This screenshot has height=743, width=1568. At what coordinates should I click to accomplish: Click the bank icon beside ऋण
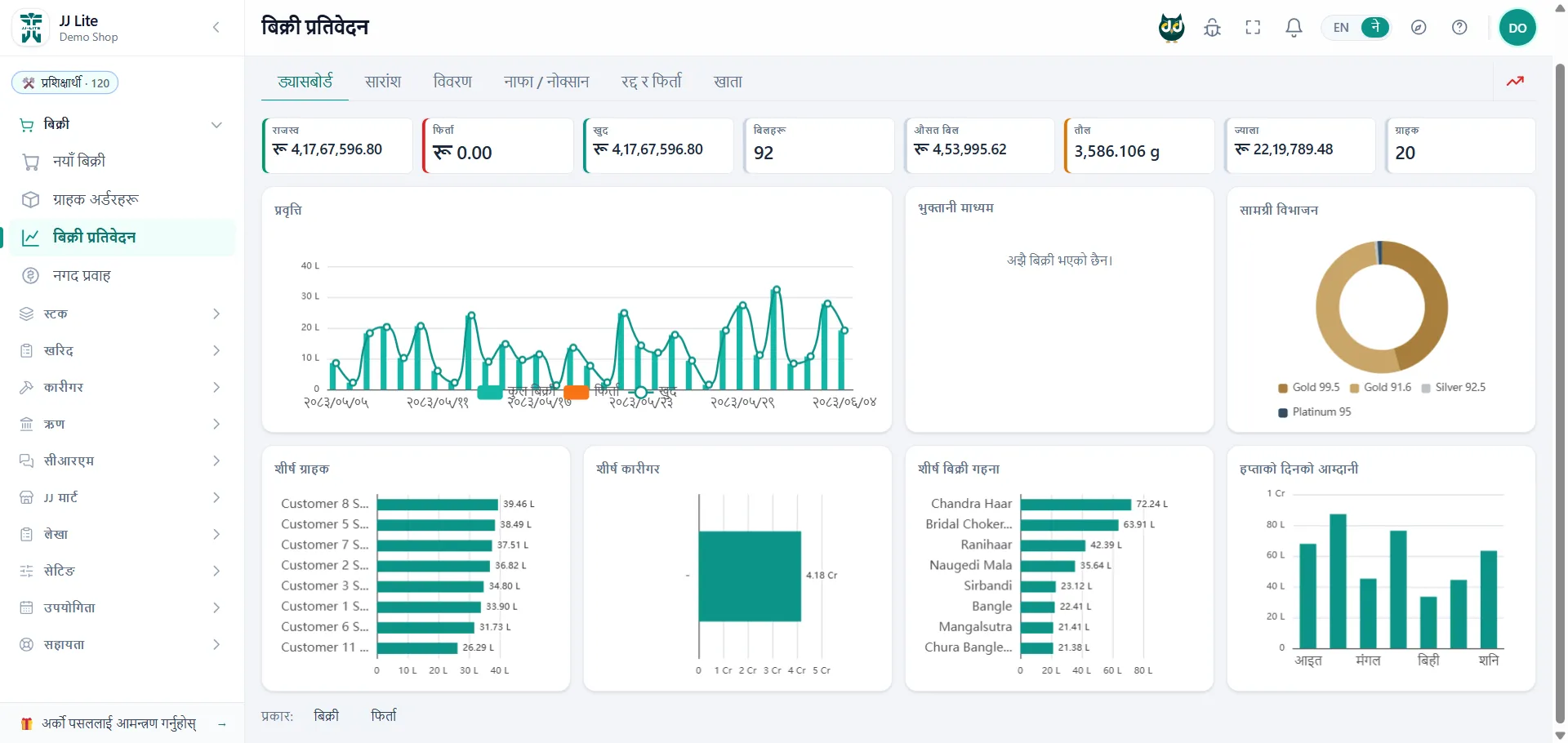click(26, 424)
